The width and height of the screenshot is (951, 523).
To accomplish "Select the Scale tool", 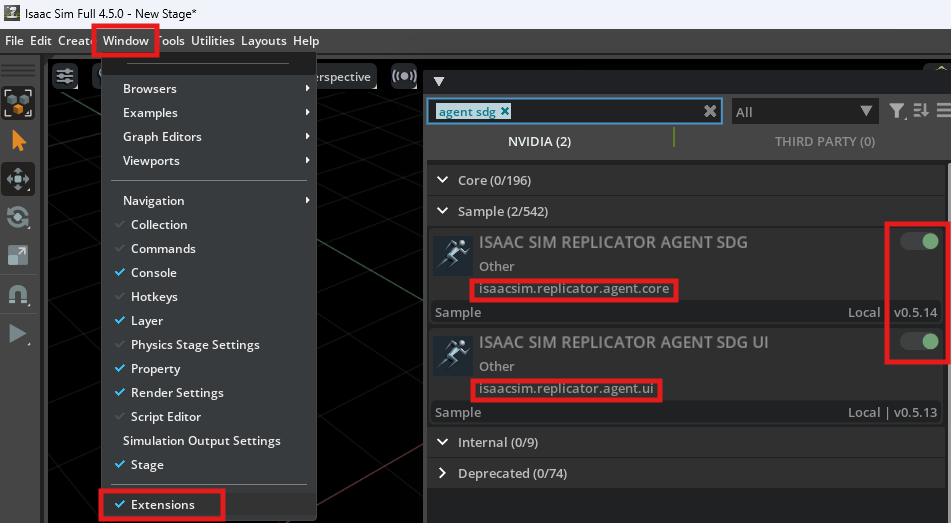I will pos(18,255).
